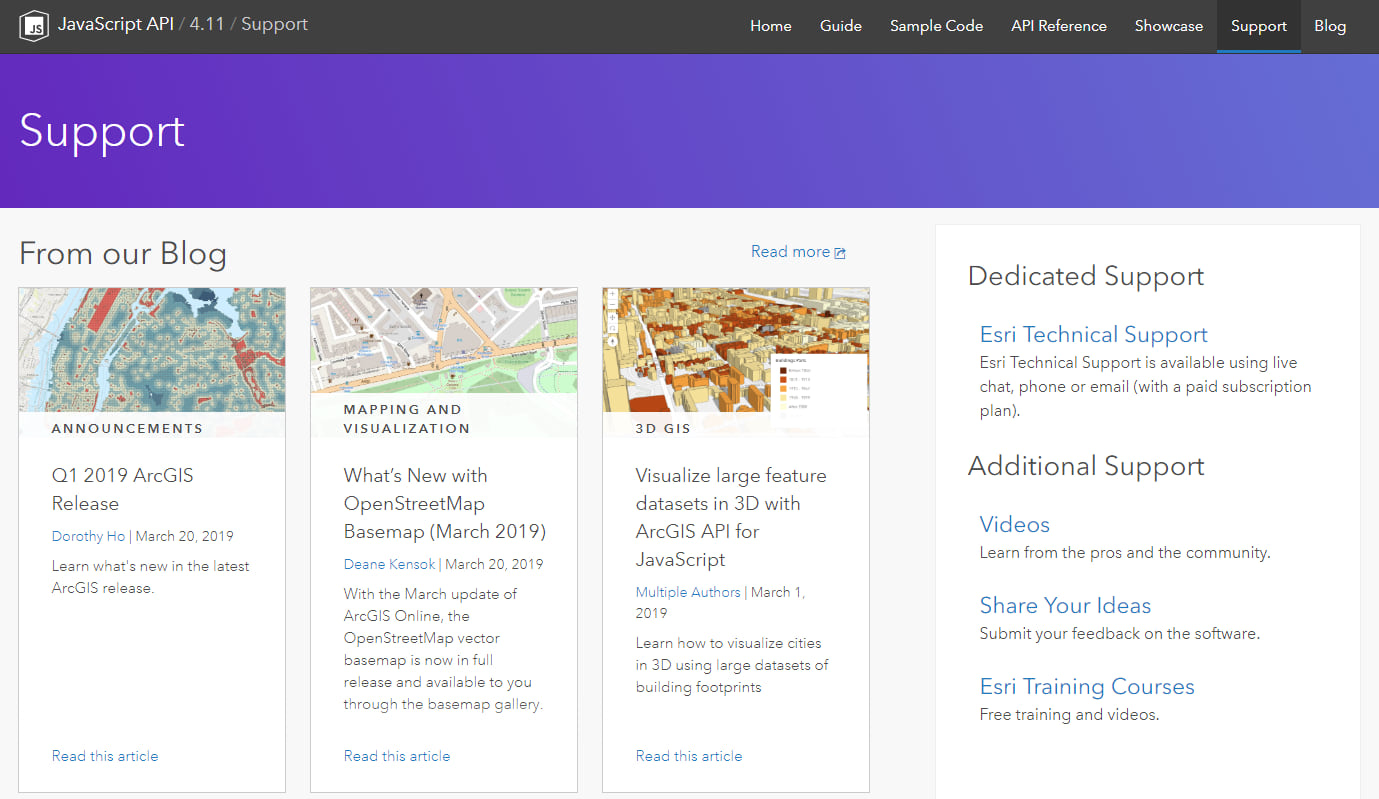Click the Dedicated Support heading
This screenshot has height=799, width=1379.
tap(1086, 277)
